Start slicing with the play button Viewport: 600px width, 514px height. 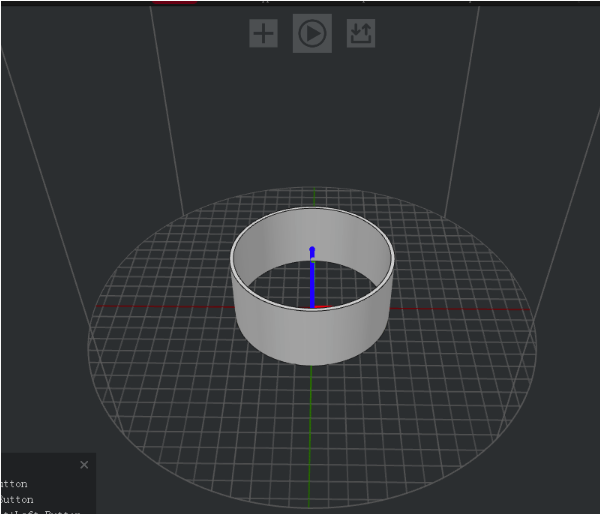pos(312,33)
